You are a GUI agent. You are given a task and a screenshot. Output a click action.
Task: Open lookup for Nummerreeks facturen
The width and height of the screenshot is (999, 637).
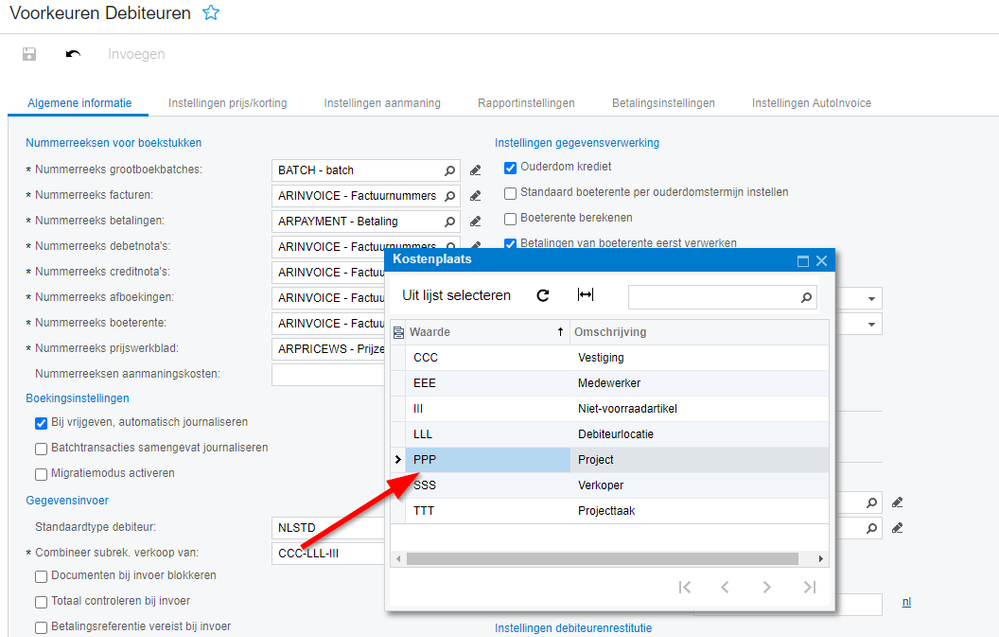449,196
